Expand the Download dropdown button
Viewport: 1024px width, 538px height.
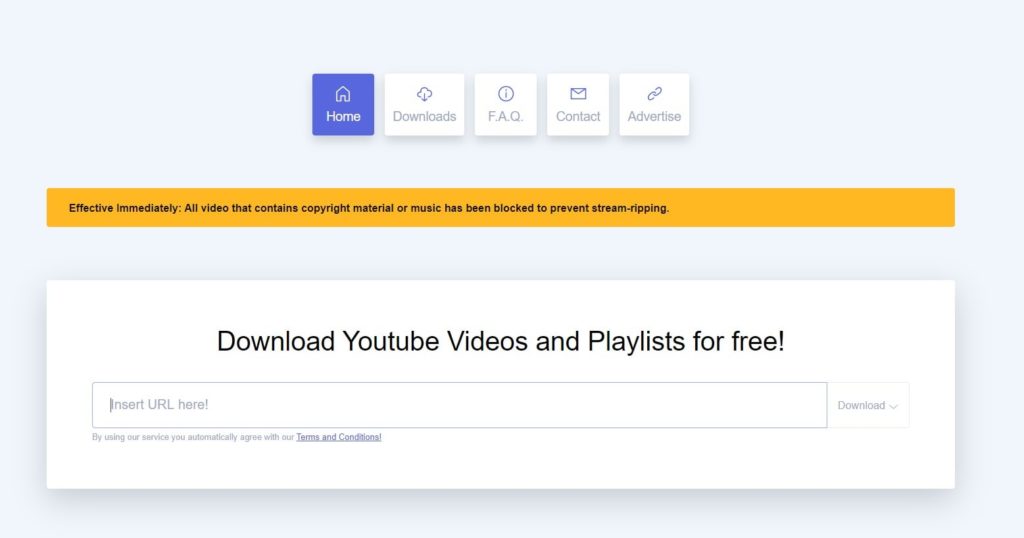[x=868, y=405]
